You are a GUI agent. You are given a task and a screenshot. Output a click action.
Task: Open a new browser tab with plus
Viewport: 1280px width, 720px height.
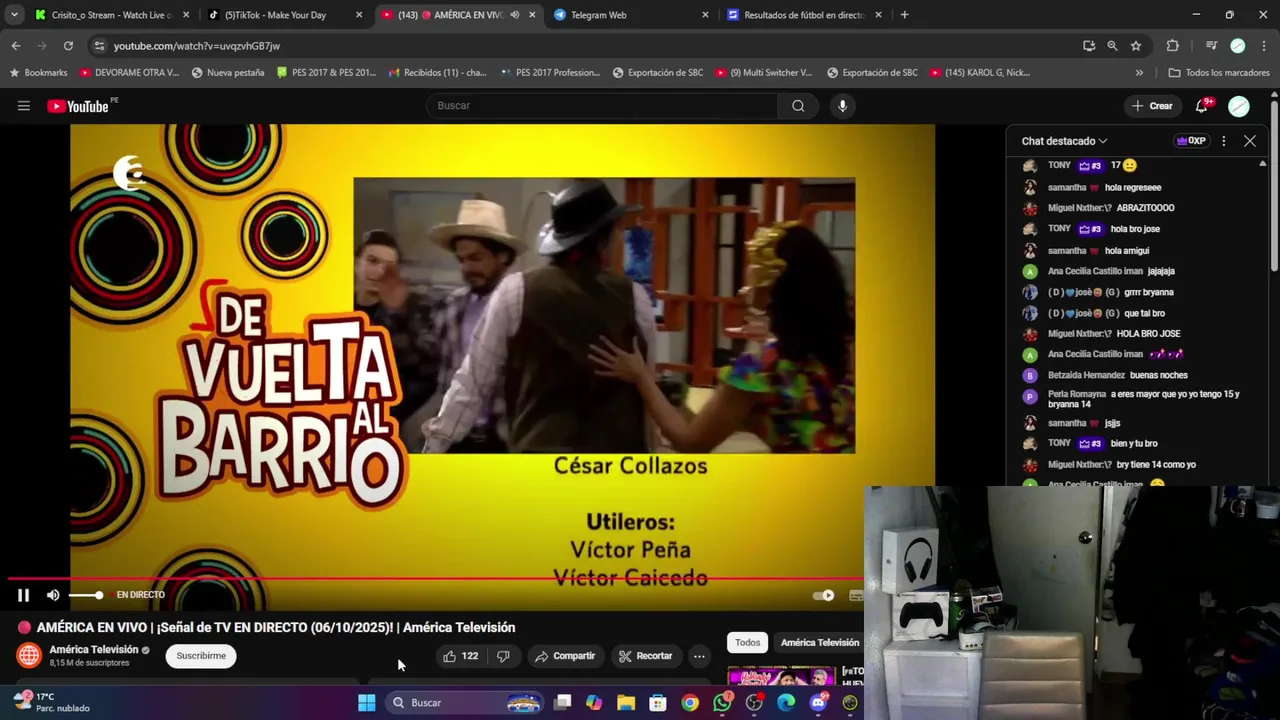pyautogui.click(x=904, y=15)
